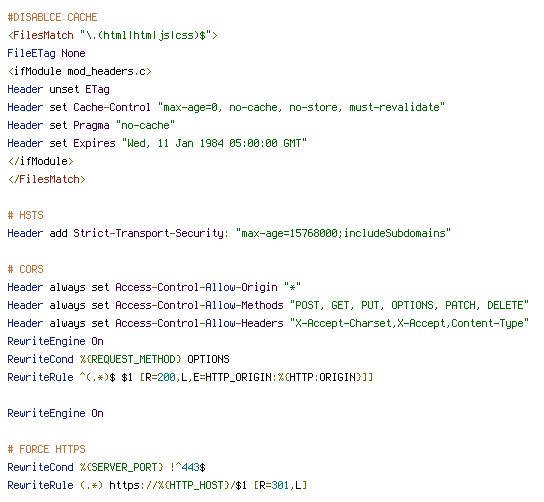The height and width of the screenshot is (502, 544).
Task: Click the #DISABLCE CACHE comment line
Action: 52,17
